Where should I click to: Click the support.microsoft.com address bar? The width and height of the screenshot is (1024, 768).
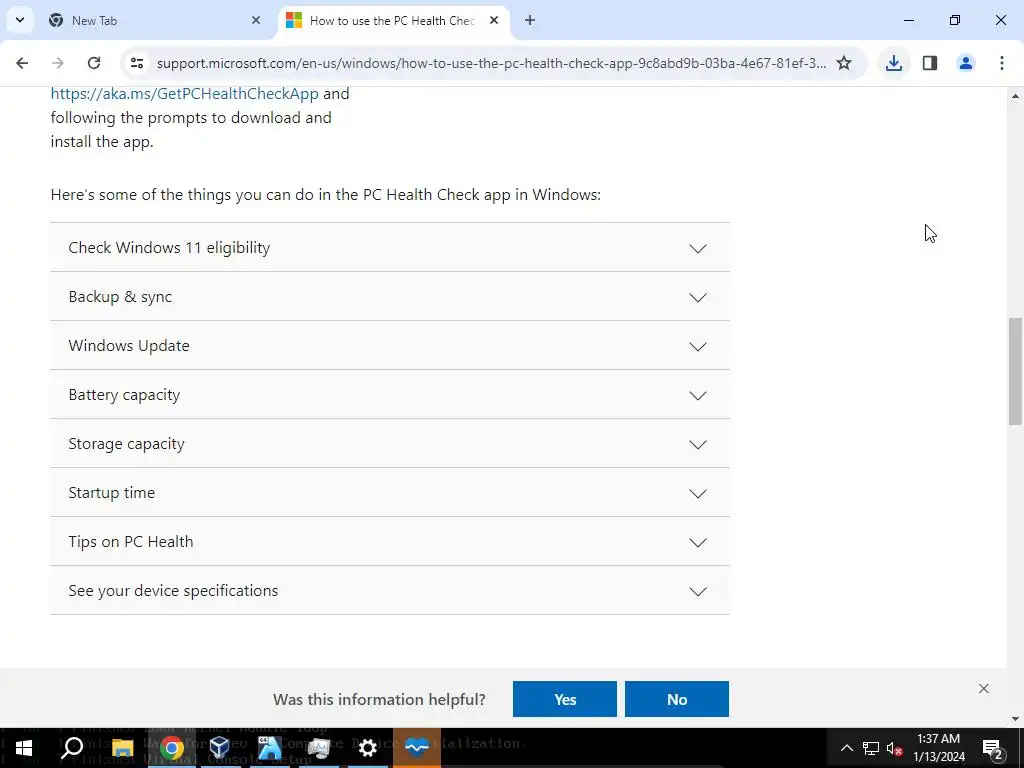point(491,63)
